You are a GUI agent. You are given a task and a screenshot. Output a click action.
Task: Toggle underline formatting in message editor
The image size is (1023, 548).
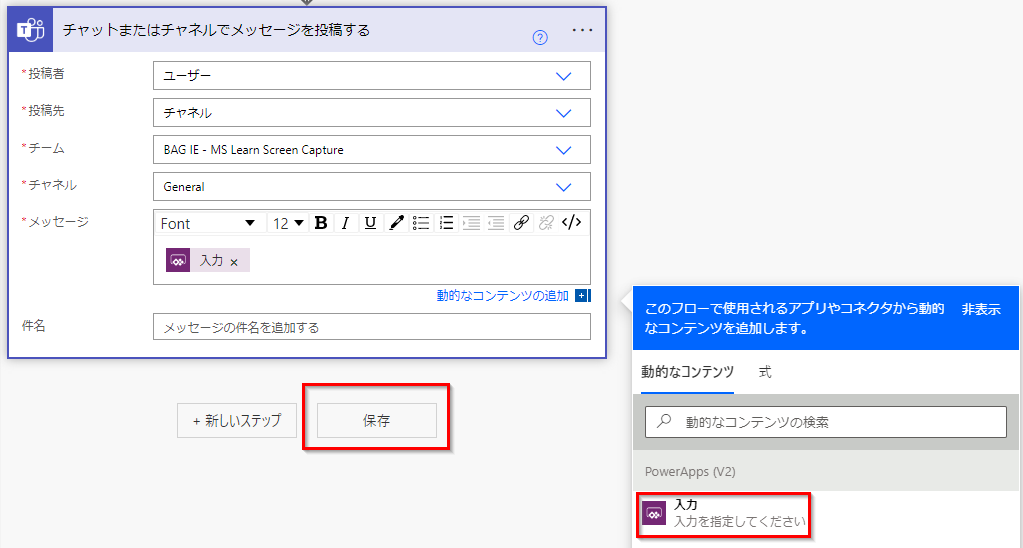(370, 223)
